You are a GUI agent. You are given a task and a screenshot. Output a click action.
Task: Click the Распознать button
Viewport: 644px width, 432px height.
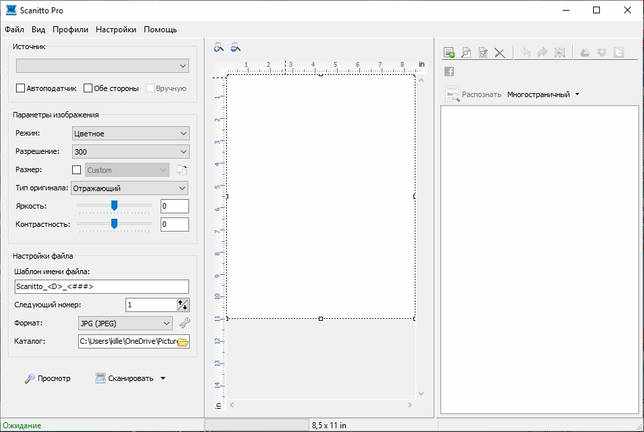pyautogui.click(x=475, y=94)
